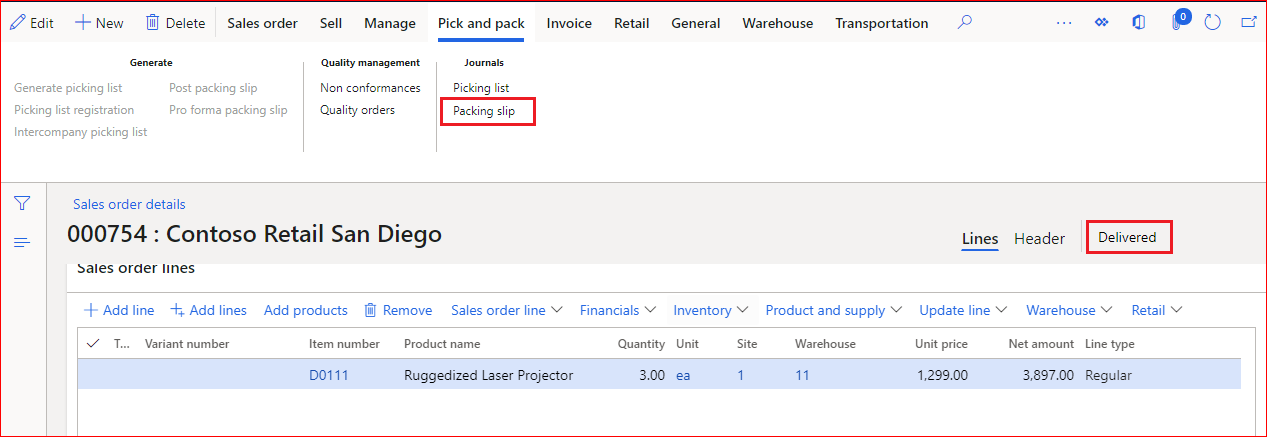Expand Product and supply dropdown
This screenshot has width=1267, height=437.
pyautogui.click(x=833, y=310)
